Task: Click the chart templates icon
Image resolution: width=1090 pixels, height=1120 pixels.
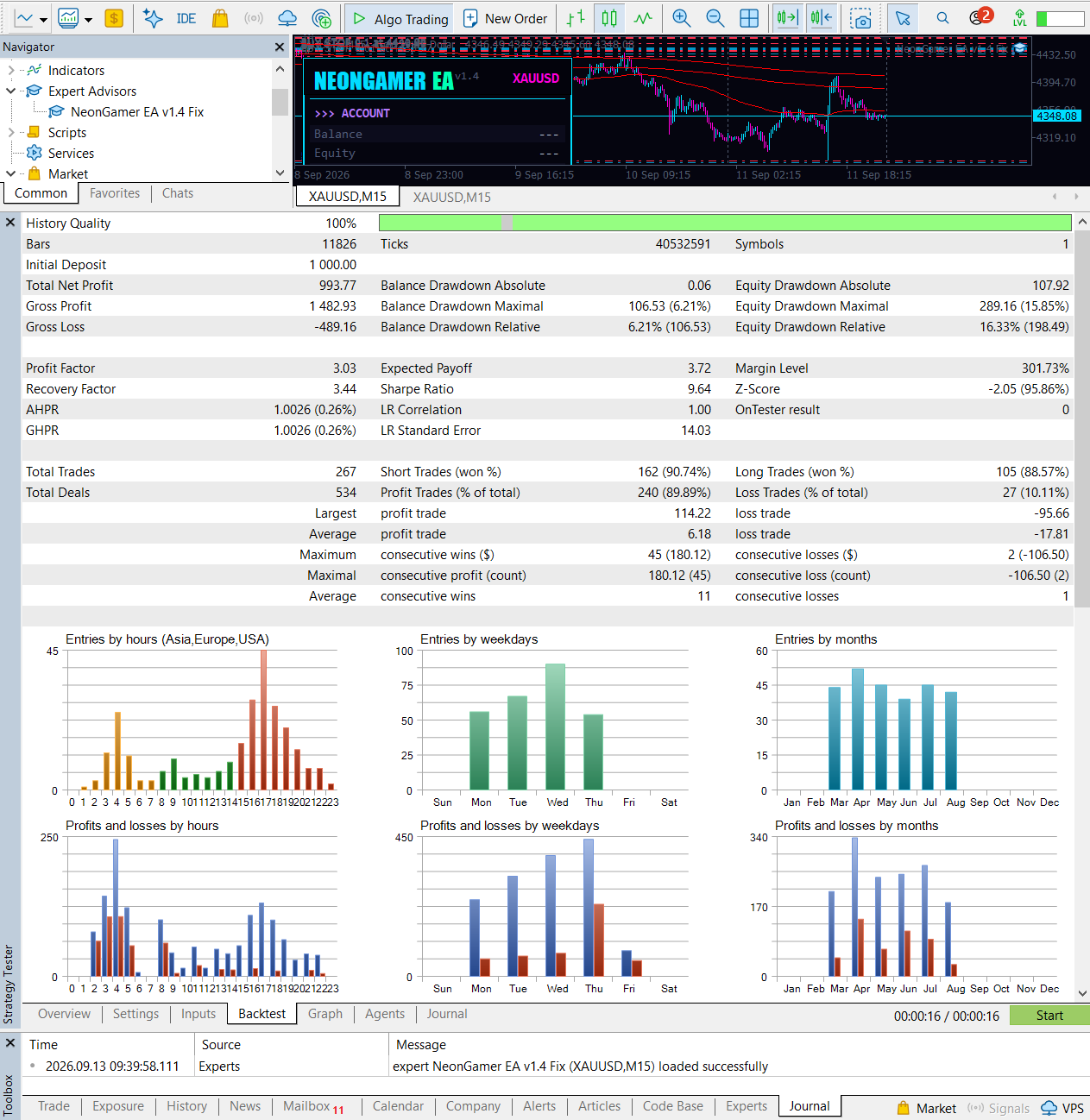Action: coord(68,18)
